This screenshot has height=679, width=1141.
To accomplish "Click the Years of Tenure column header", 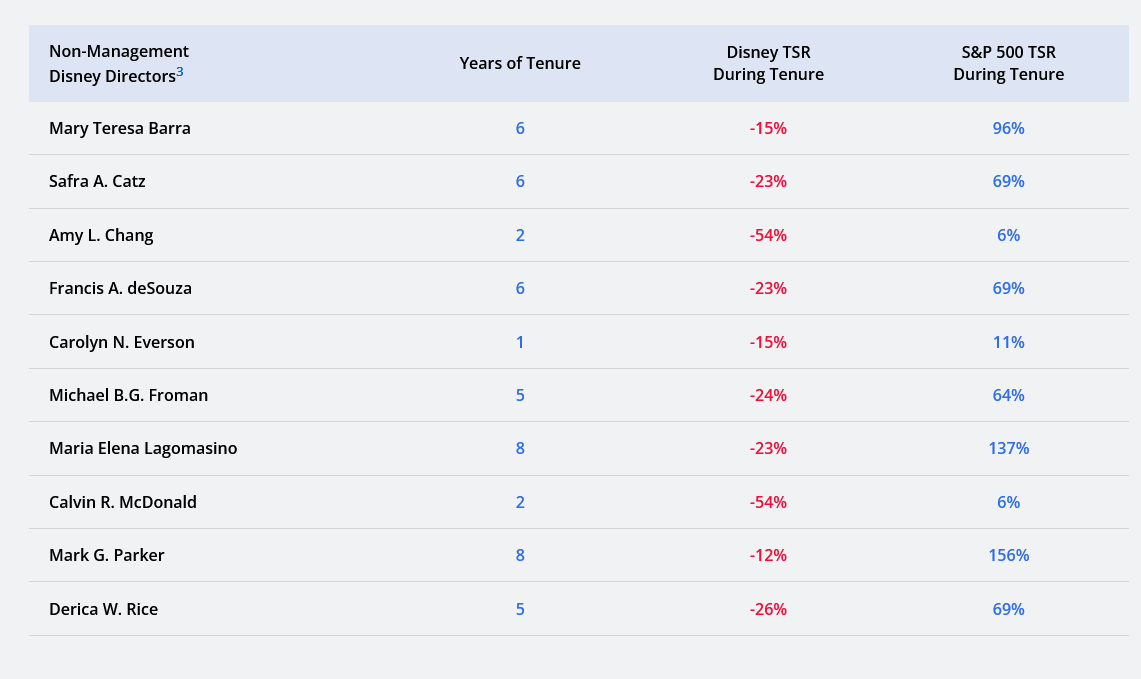I will coord(520,63).
